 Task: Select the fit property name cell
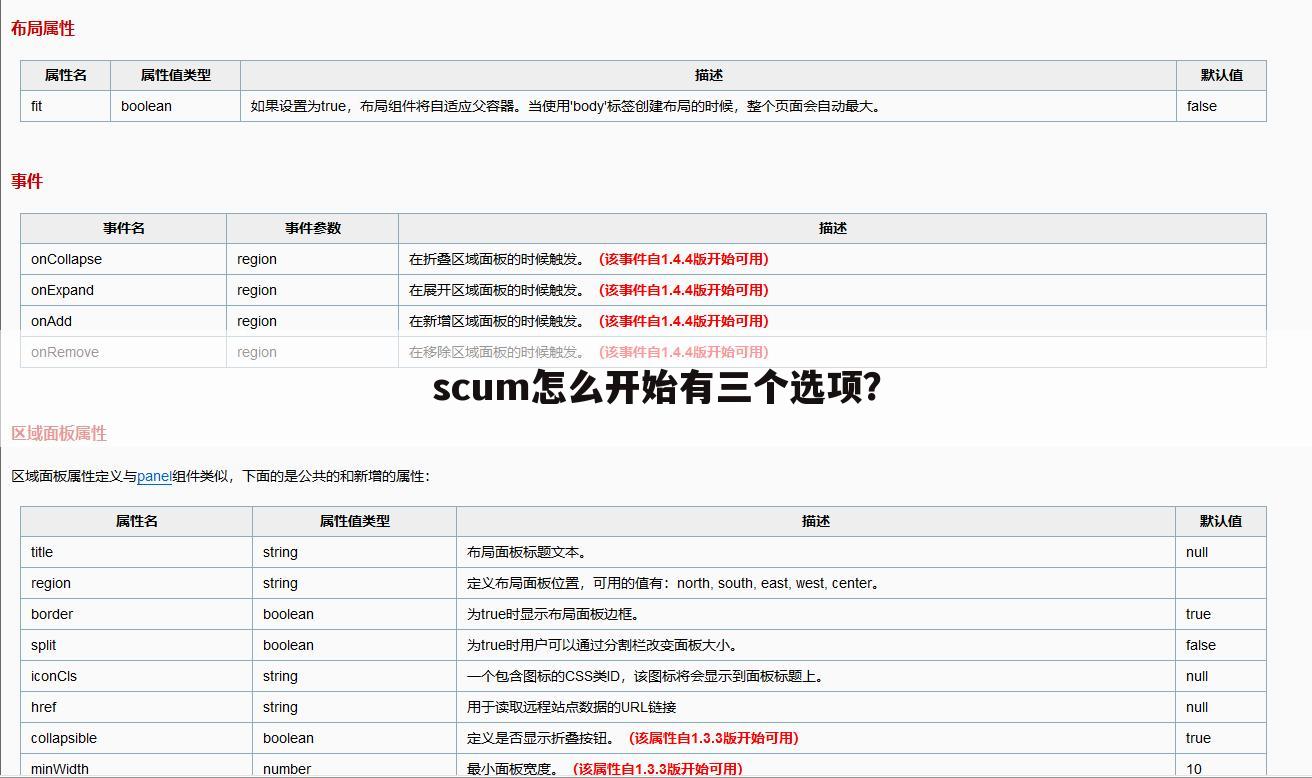[x=66, y=106]
